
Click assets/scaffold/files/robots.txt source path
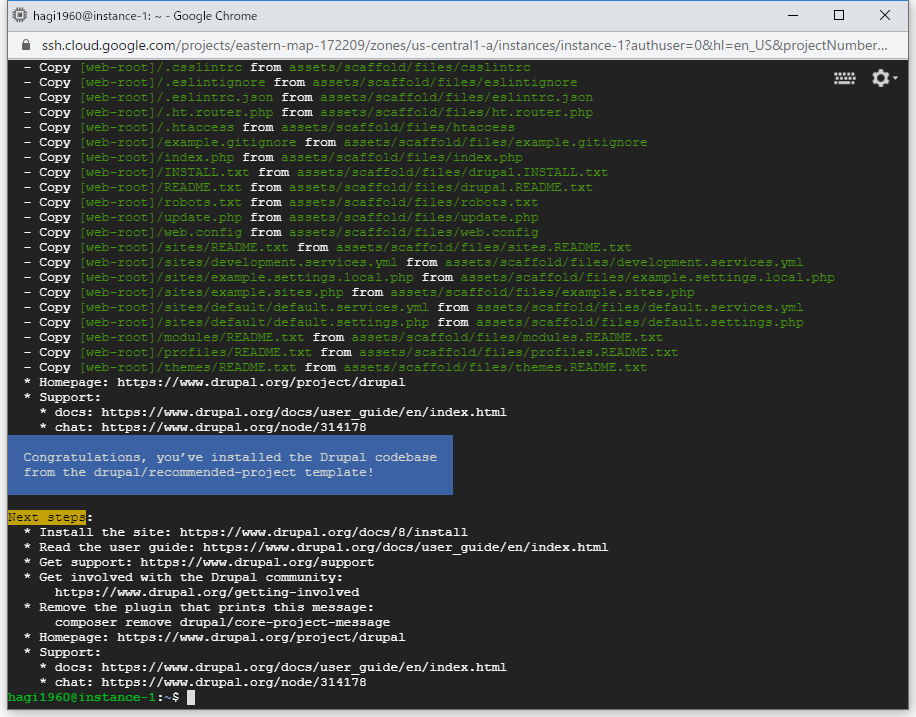coord(414,202)
